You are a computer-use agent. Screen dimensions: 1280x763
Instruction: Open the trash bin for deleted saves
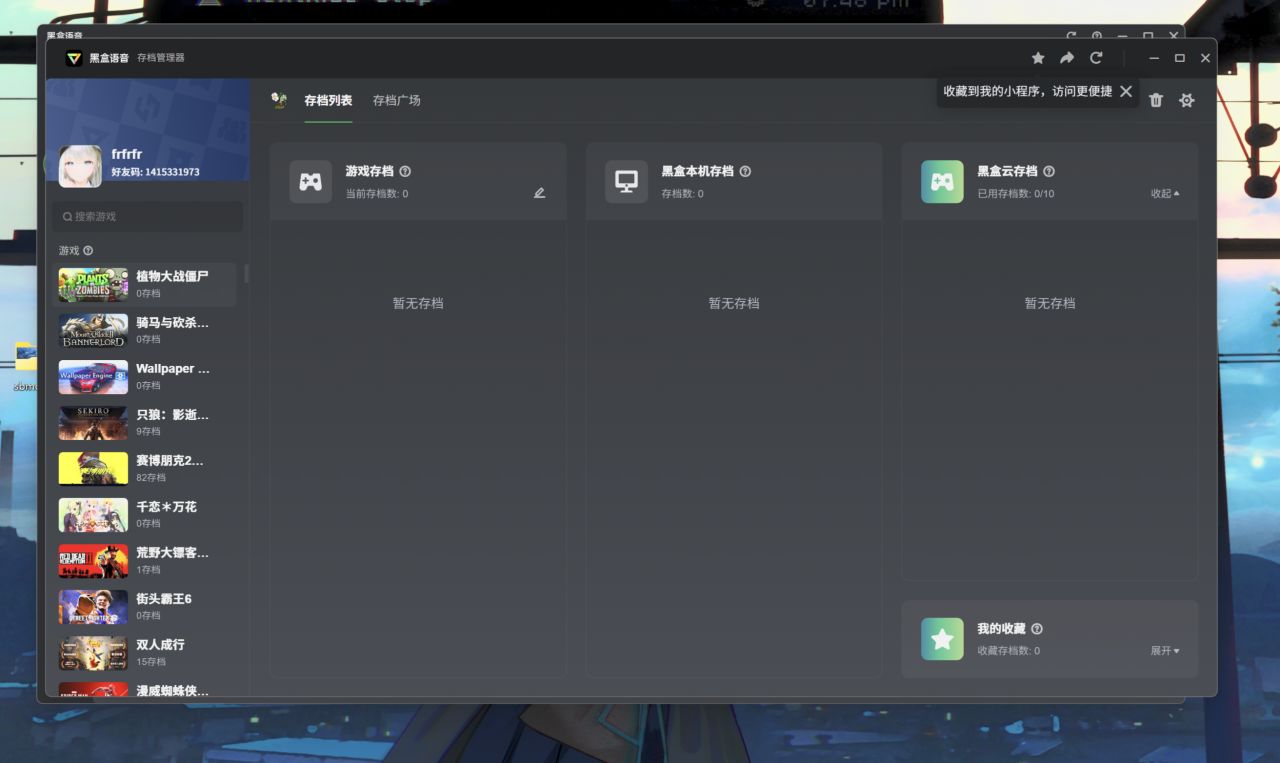tap(1156, 100)
